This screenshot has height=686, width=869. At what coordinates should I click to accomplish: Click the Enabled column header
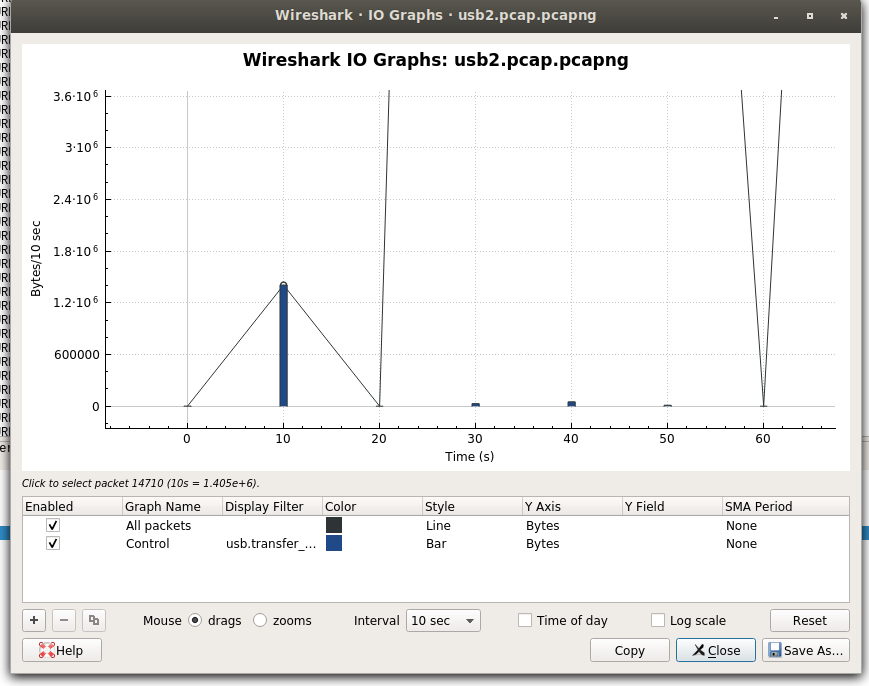pyautogui.click(x=73, y=506)
